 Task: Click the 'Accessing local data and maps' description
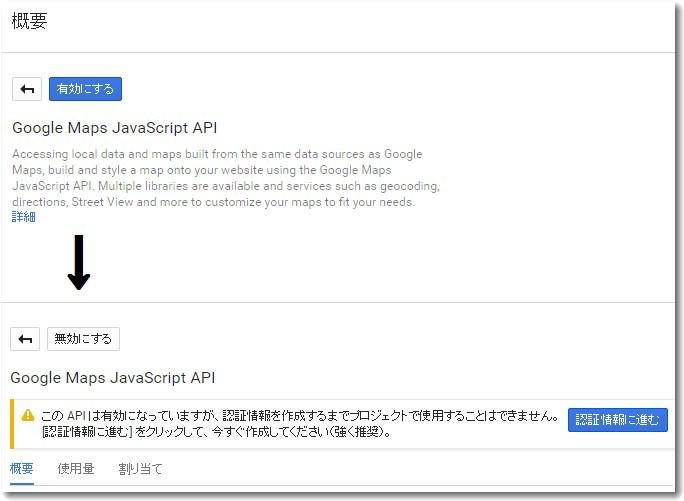(x=226, y=178)
